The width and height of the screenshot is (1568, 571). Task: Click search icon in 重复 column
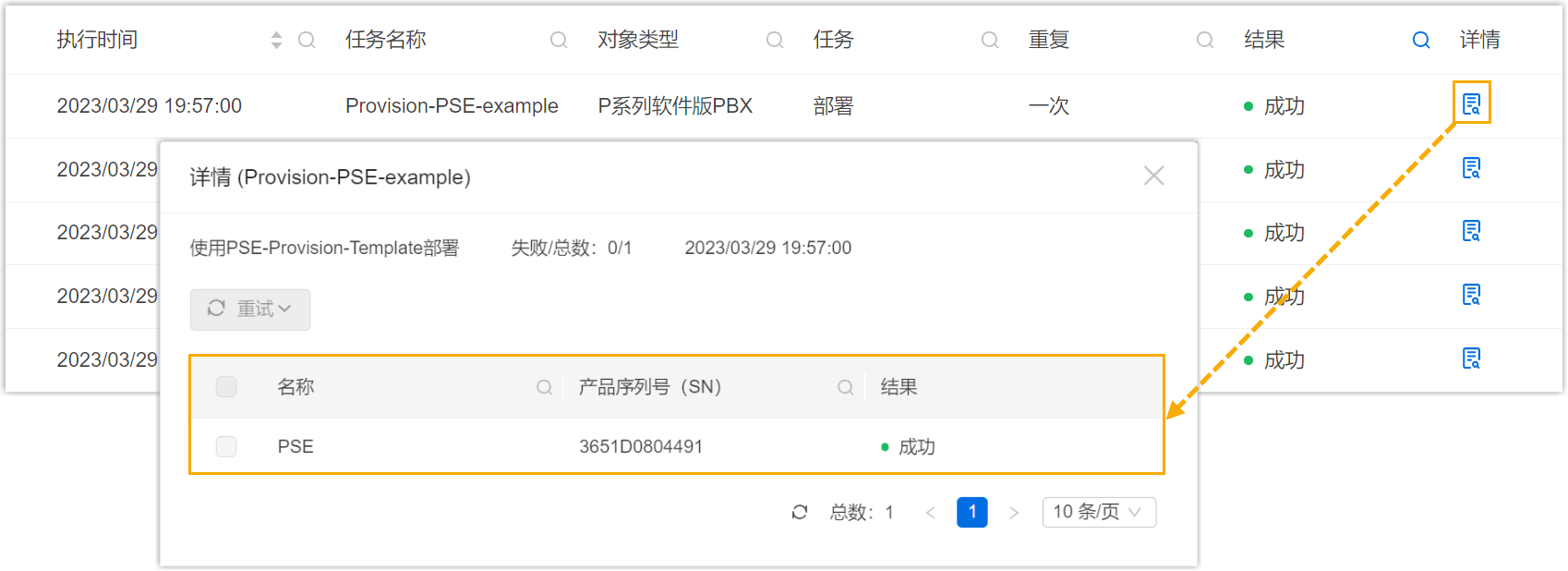[x=1205, y=40]
